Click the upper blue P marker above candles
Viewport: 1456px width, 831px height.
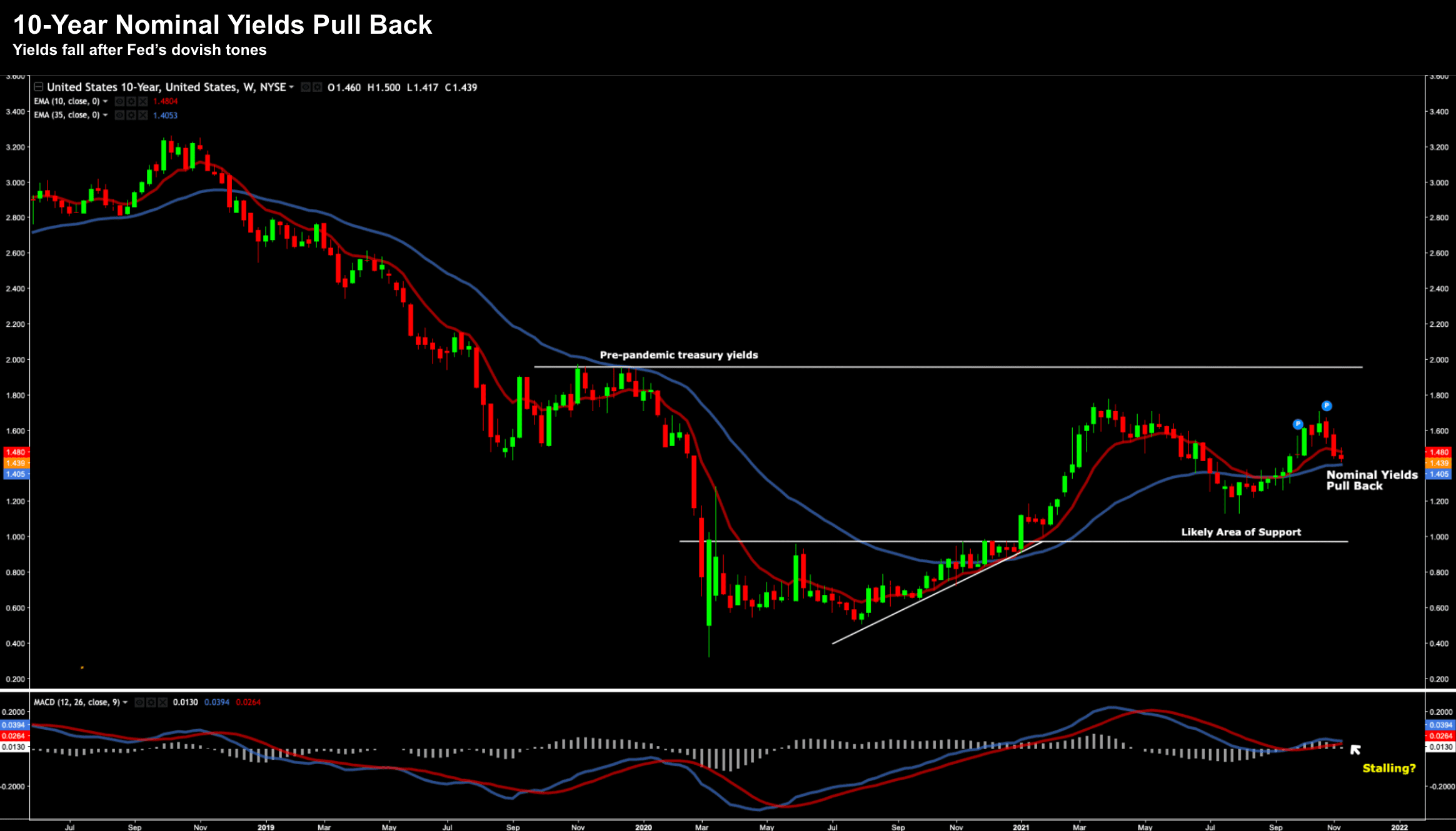click(1327, 406)
